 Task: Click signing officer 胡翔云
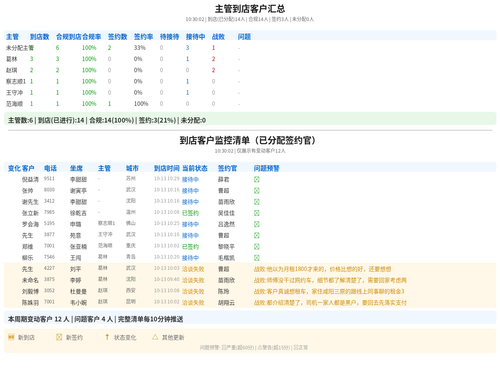[226, 303]
